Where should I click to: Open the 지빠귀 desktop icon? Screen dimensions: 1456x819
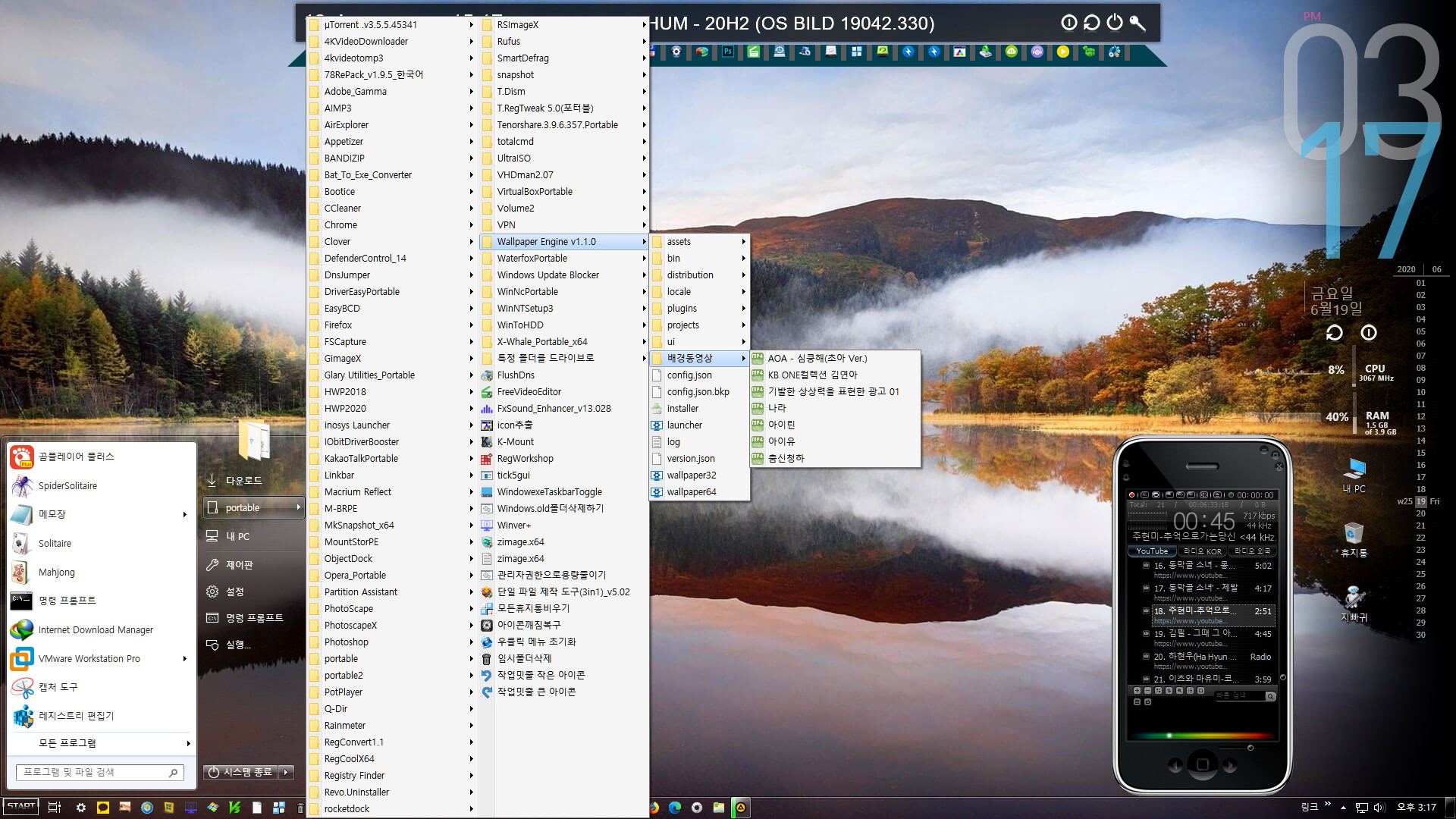pyautogui.click(x=1354, y=604)
